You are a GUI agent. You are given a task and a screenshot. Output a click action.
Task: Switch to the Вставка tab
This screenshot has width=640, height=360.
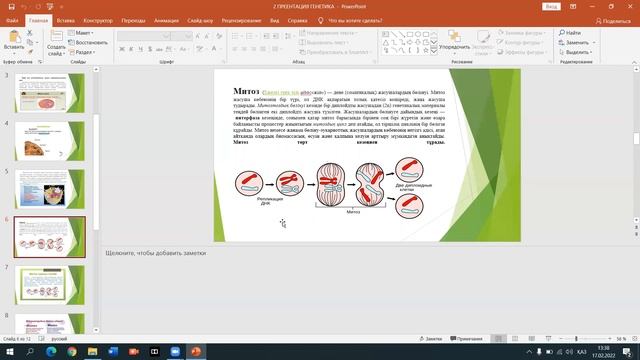(65, 20)
